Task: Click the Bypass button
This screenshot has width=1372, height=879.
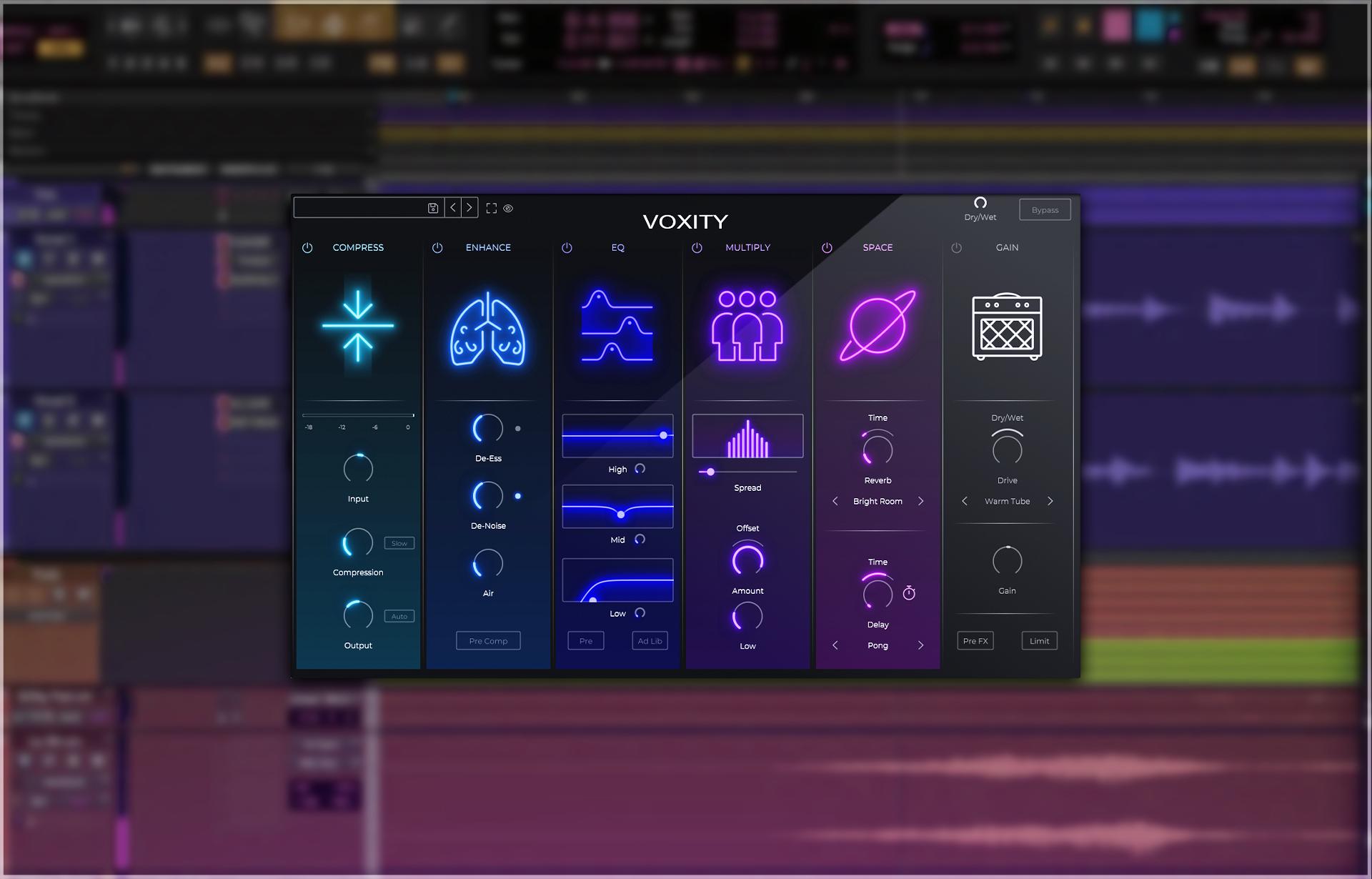Action: point(1045,209)
